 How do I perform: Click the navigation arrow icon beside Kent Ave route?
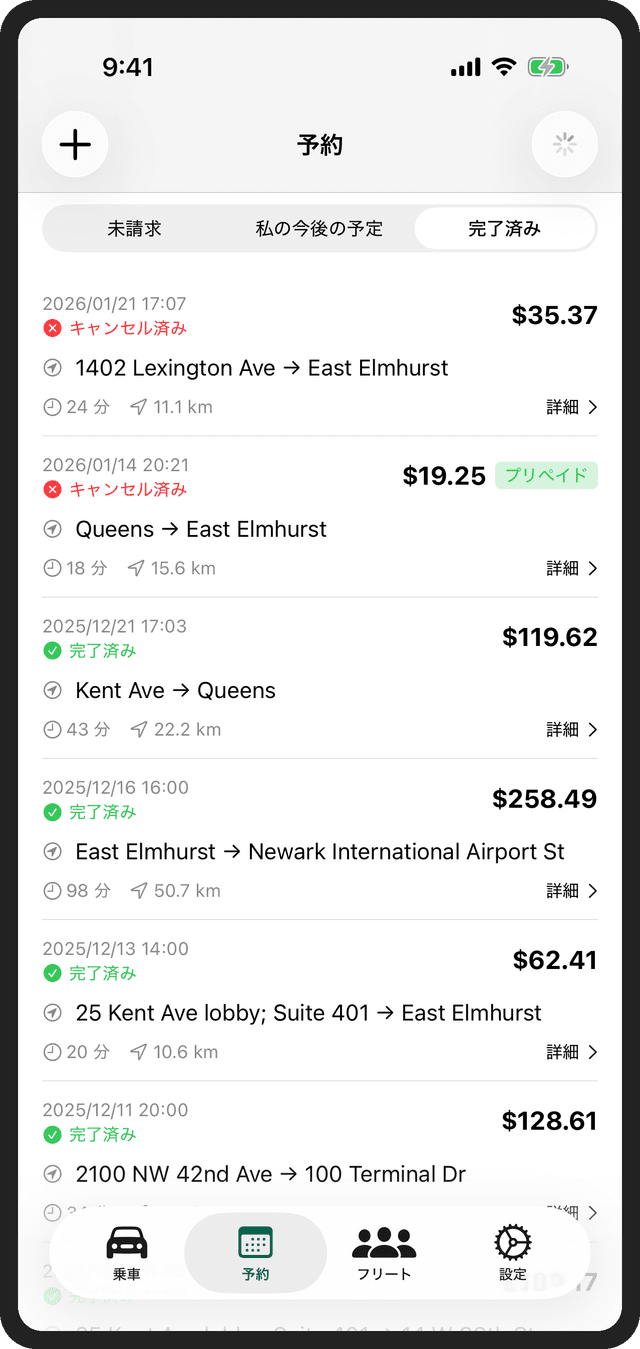pyautogui.click(x=52, y=690)
